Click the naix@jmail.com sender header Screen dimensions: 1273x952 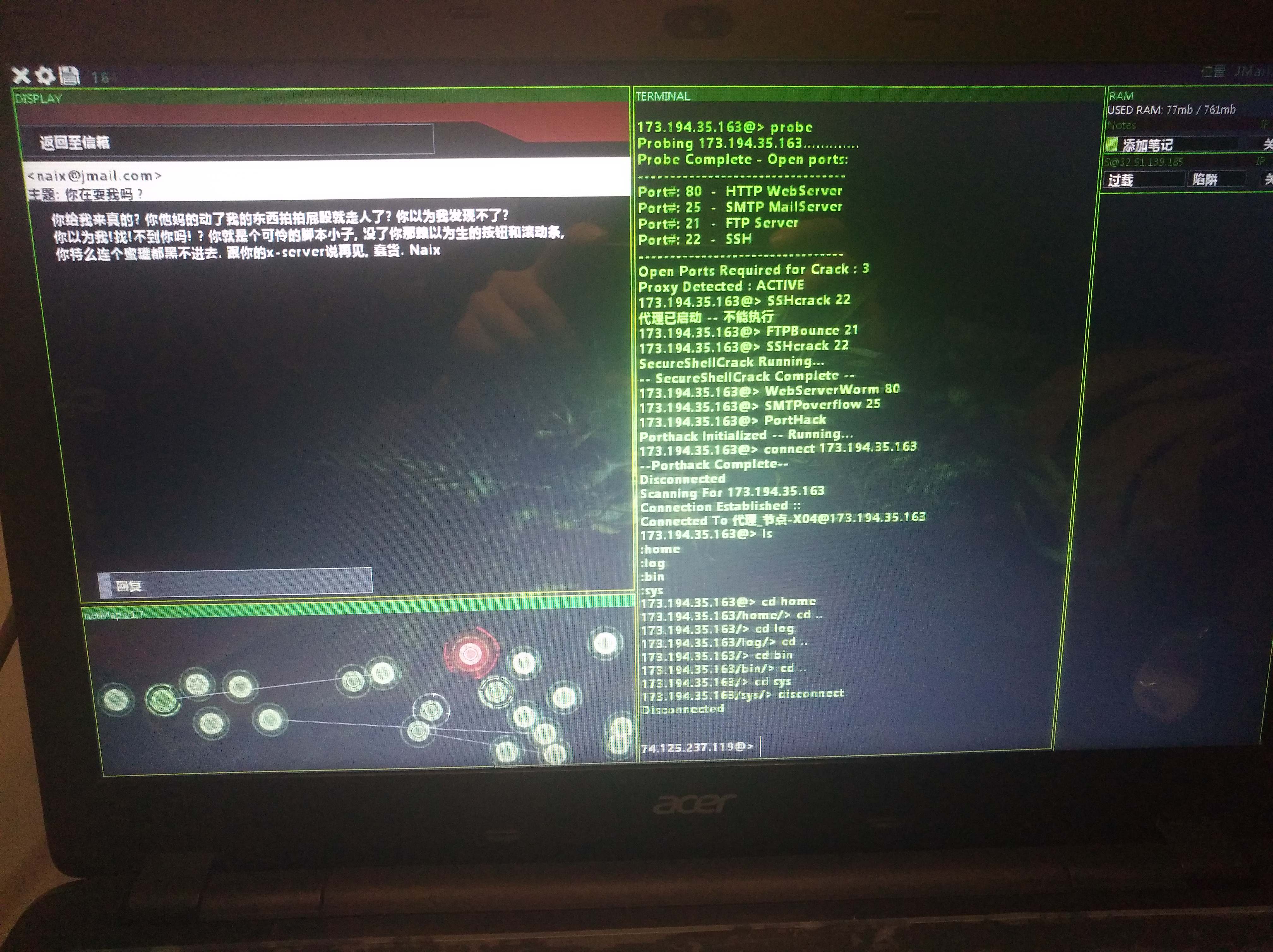pyautogui.click(x=95, y=176)
